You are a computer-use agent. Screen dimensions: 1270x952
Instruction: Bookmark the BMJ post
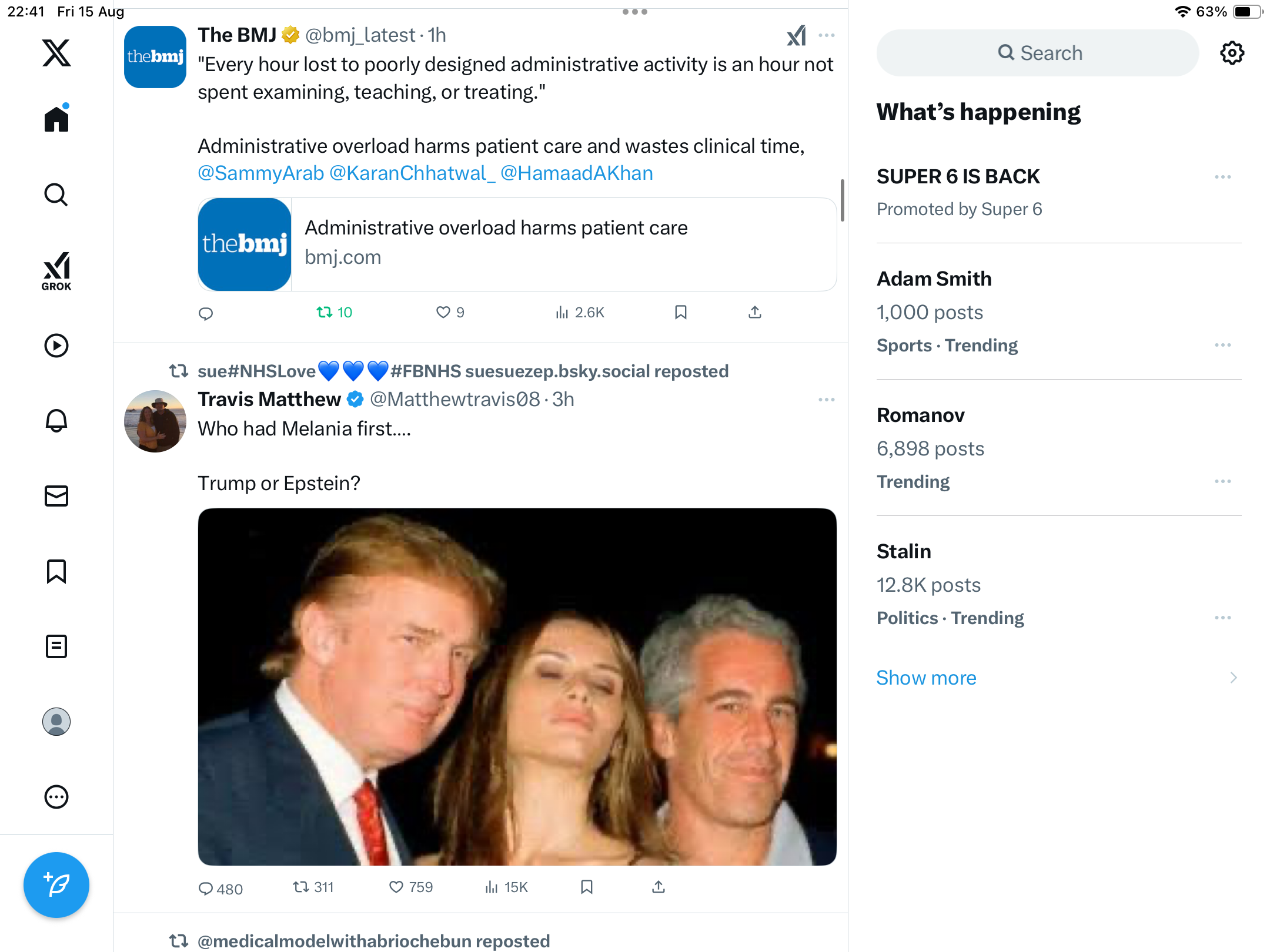pos(681,313)
